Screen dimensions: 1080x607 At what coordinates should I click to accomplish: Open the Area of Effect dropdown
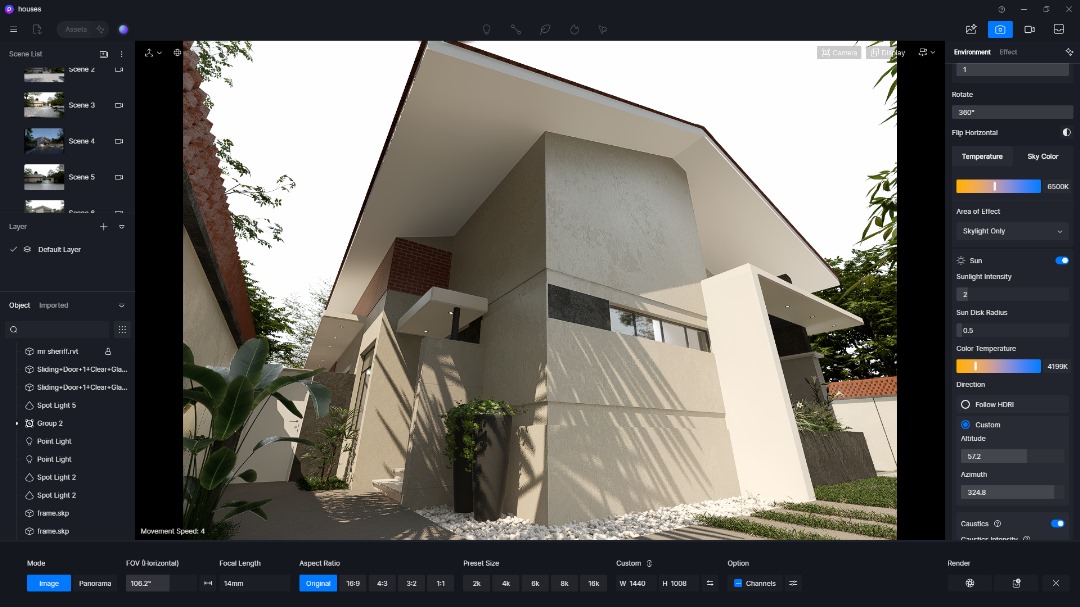[x=1012, y=231]
